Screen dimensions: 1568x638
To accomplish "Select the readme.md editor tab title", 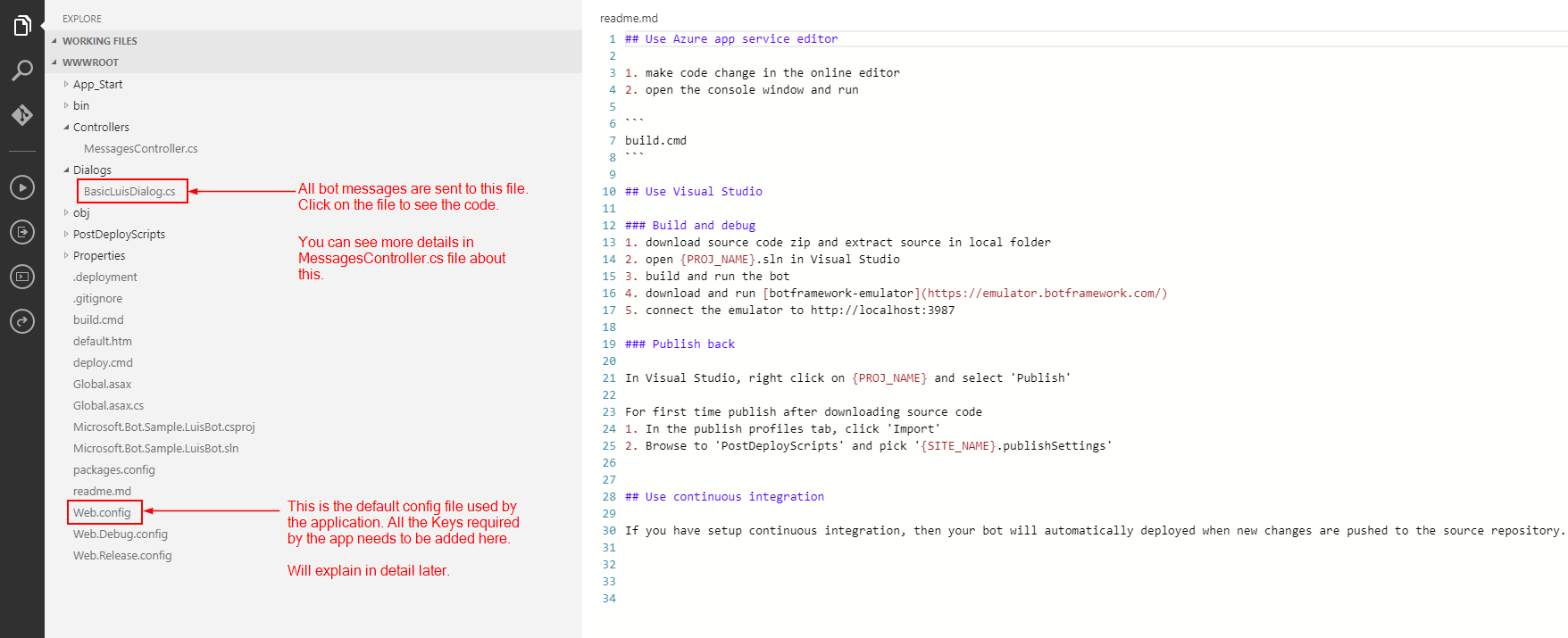I will (x=629, y=18).
